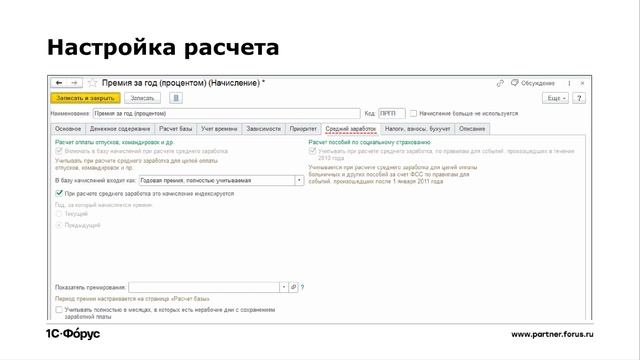
Task: Open the Еще dropdown menu
Action: (x=555, y=98)
